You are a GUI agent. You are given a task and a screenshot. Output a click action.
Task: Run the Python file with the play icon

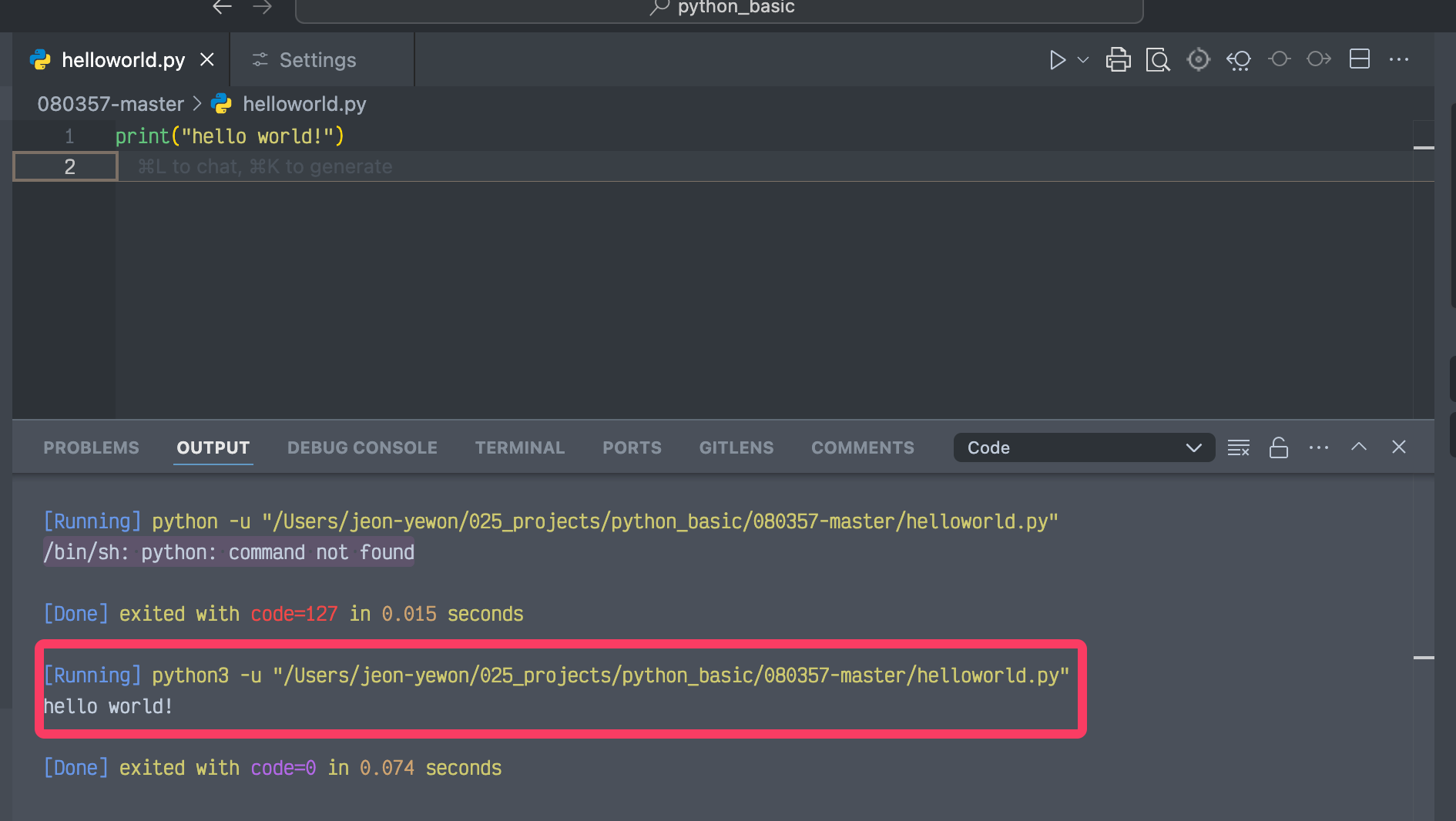click(1057, 60)
